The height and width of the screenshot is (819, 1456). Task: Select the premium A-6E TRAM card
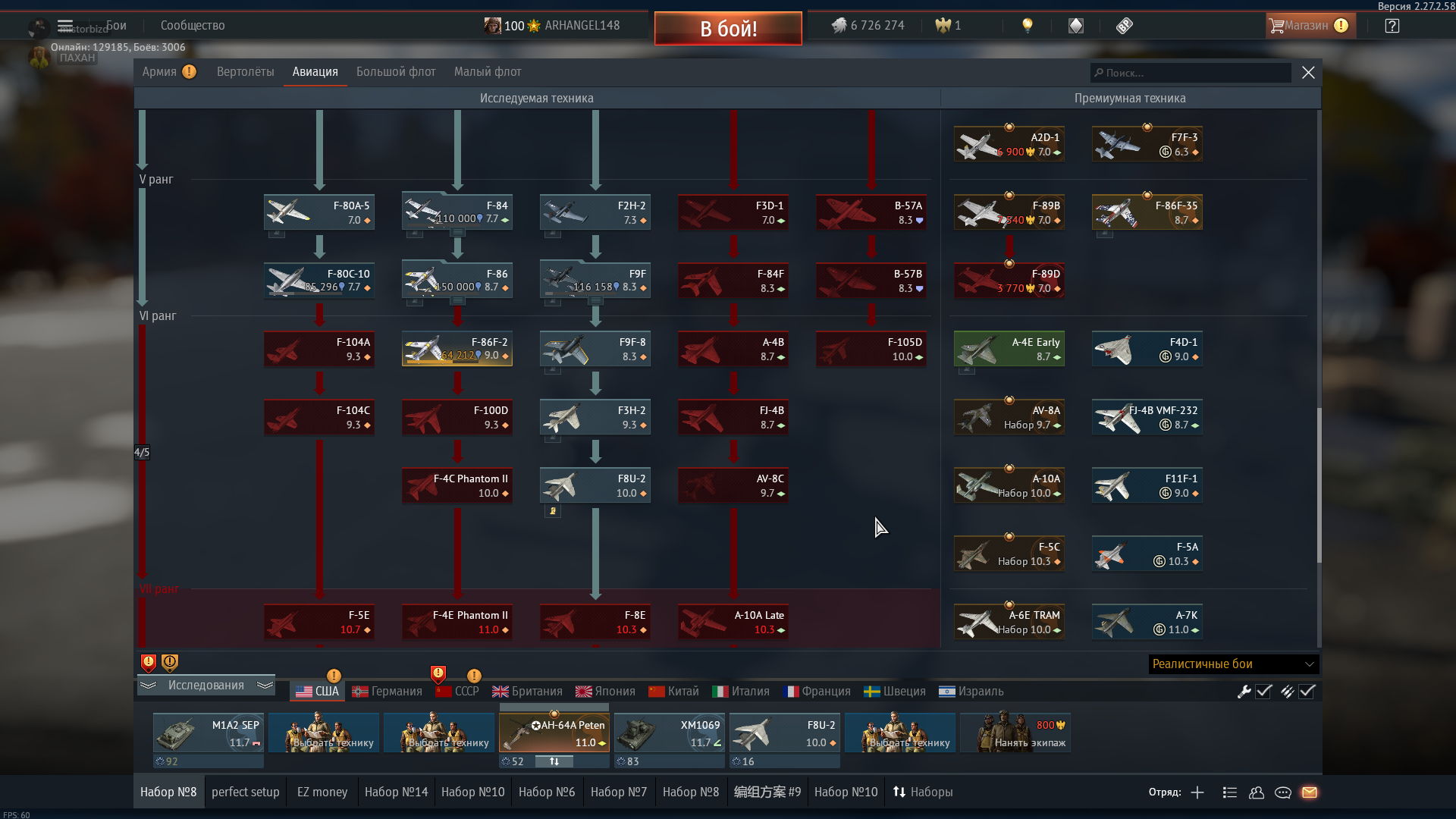pyautogui.click(x=1009, y=622)
